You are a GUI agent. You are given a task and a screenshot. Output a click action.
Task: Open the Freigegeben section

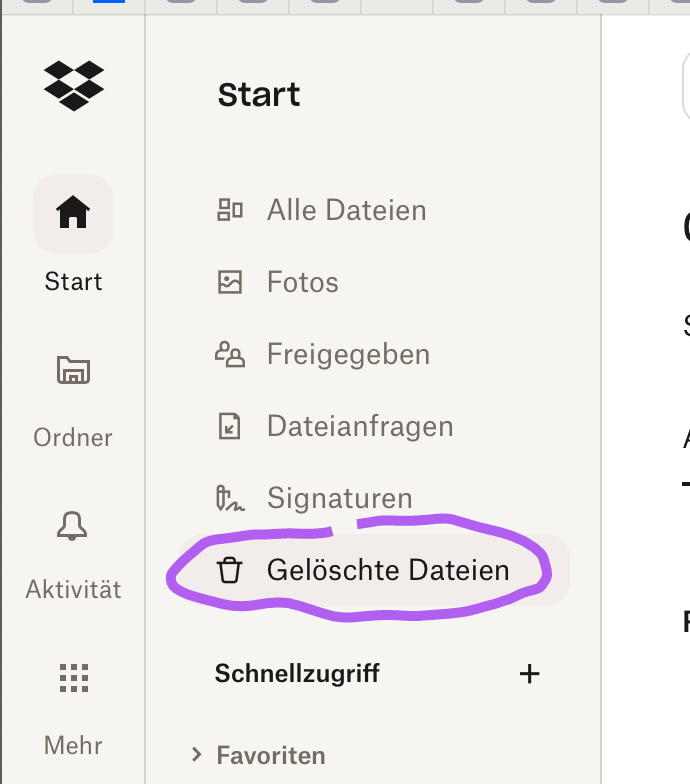(348, 354)
